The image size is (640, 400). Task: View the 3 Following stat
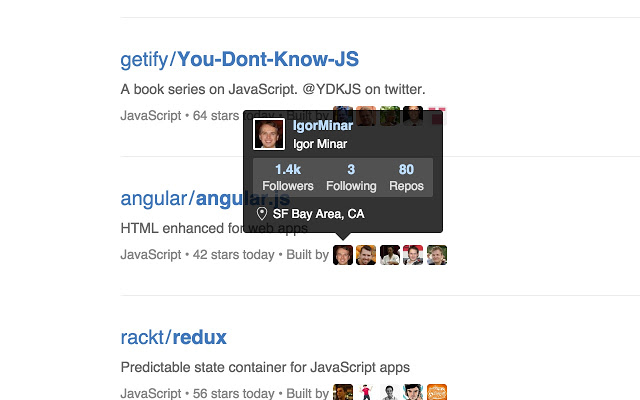click(351, 178)
